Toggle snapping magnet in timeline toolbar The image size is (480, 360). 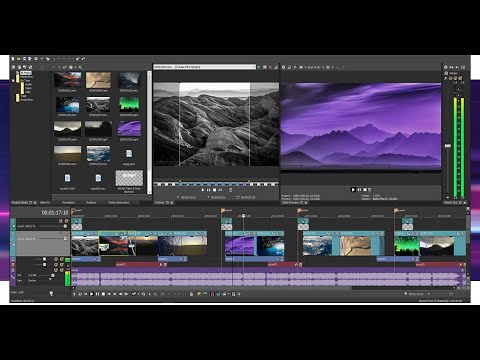[212, 294]
